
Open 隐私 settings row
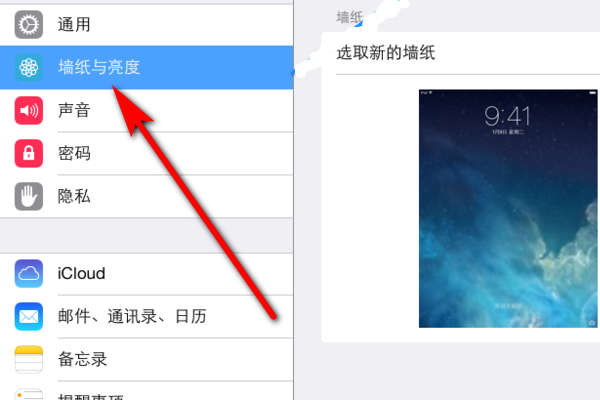pyautogui.click(x=147, y=196)
